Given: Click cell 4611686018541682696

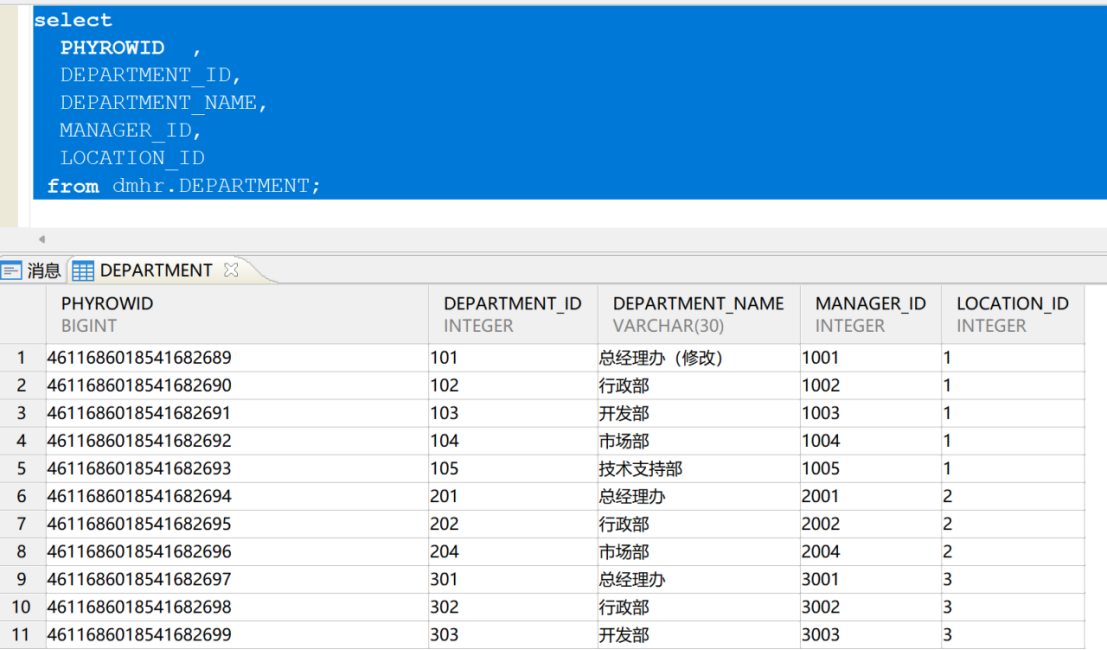Looking at the screenshot, I should (237, 551).
